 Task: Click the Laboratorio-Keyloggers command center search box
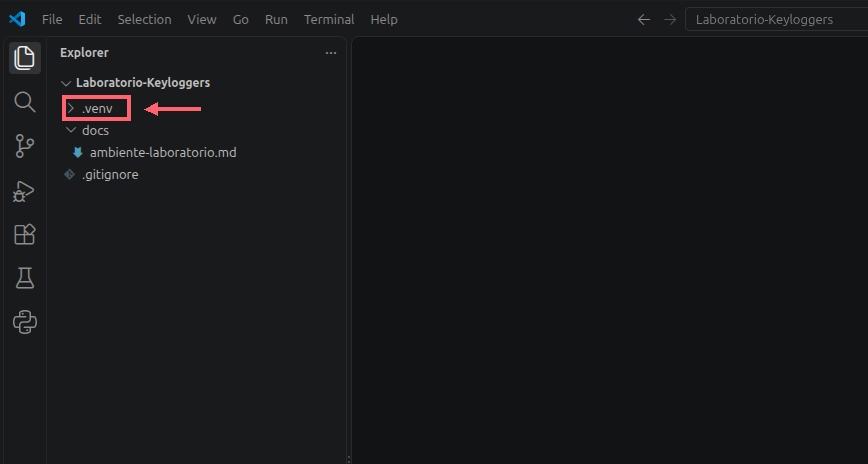[x=776, y=19]
